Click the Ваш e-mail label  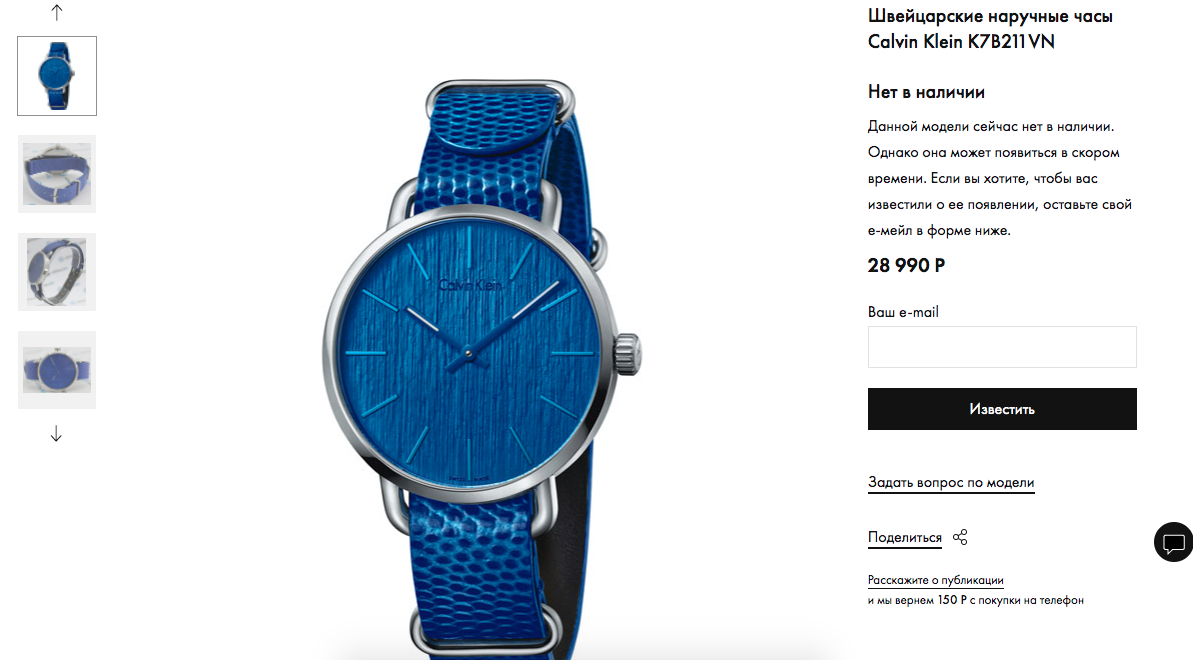tap(903, 312)
